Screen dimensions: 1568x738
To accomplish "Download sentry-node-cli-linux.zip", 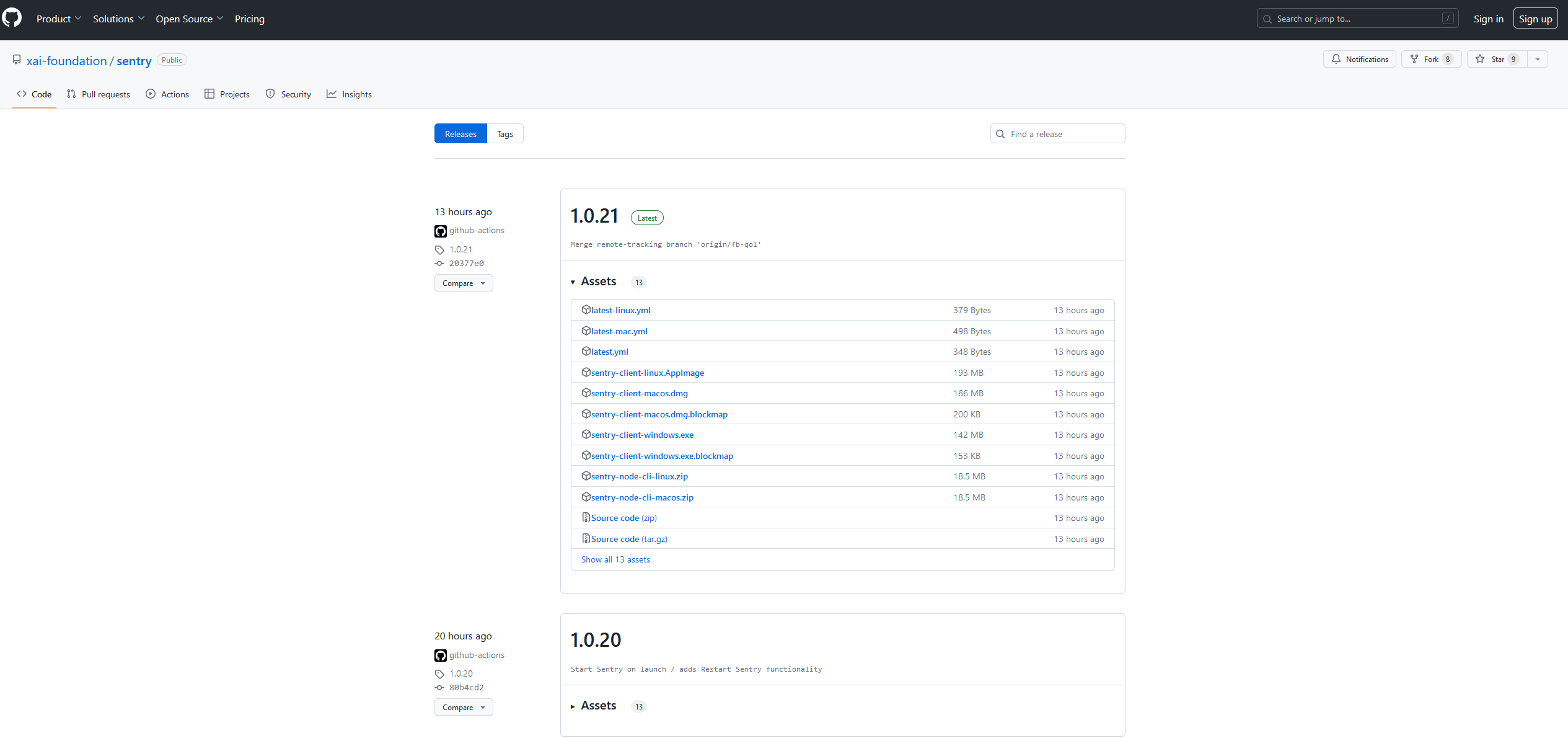I will pyautogui.click(x=640, y=476).
